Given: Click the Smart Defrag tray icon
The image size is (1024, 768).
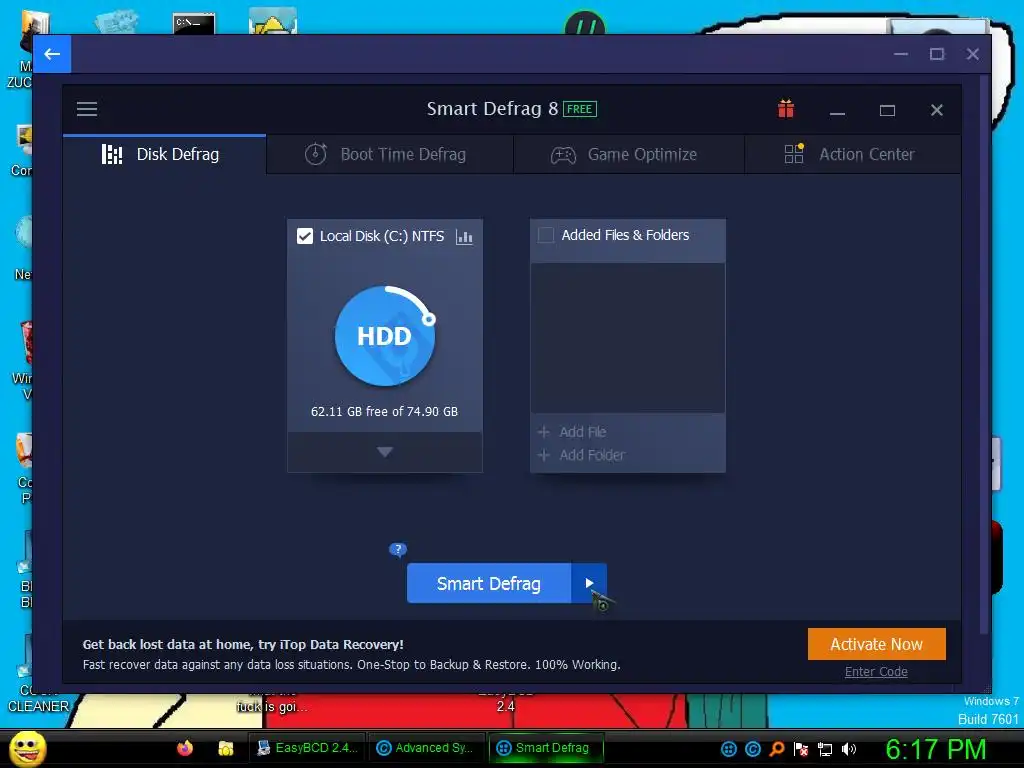Looking at the screenshot, I should click(x=729, y=749).
